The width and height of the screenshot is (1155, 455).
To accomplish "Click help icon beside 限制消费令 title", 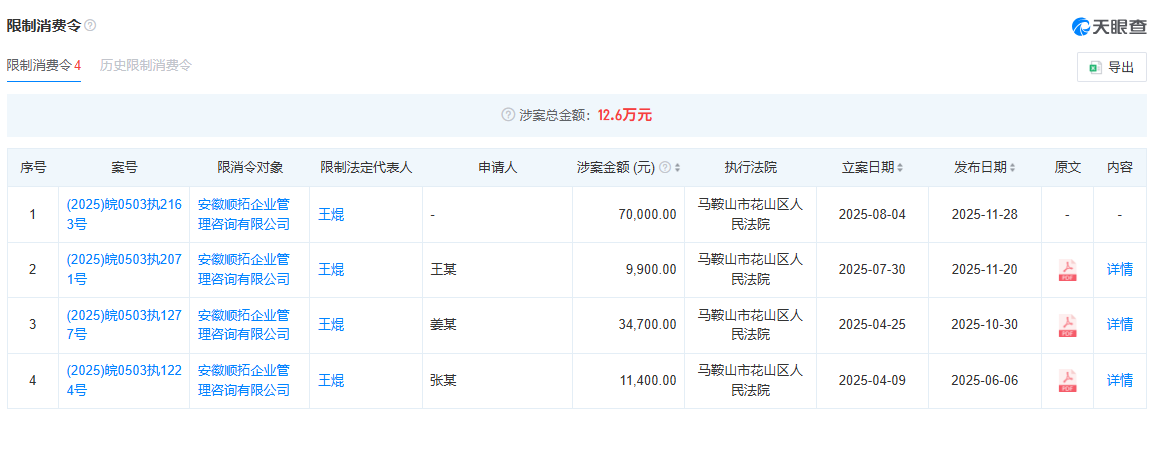I will [x=90, y=25].
